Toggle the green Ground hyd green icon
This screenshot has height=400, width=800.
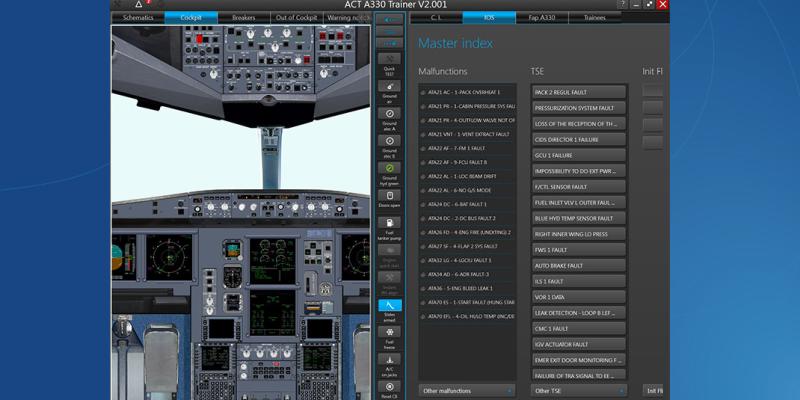[x=389, y=168]
